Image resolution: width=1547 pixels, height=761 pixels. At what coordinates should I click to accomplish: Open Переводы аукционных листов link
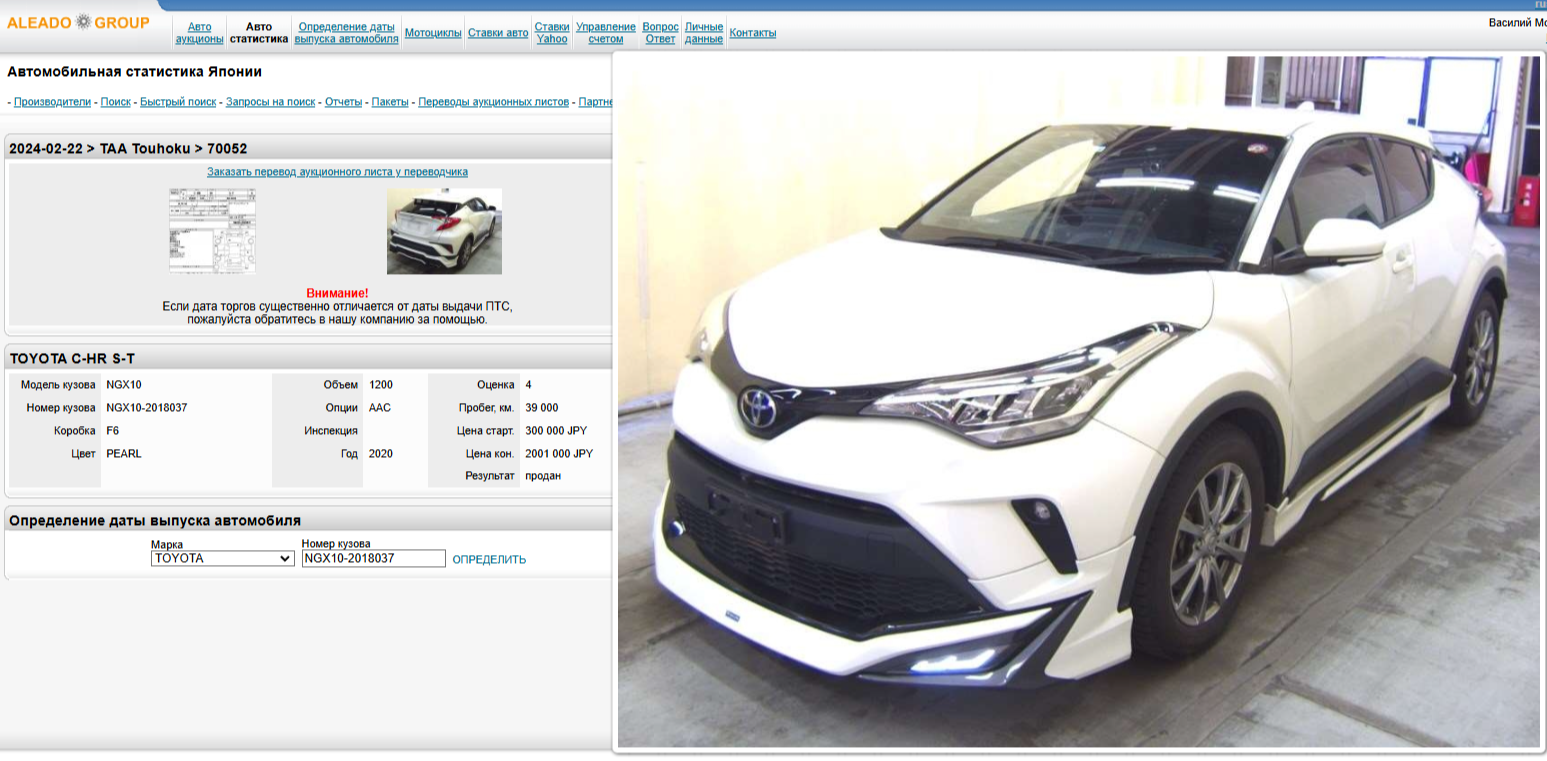point(493,102)
